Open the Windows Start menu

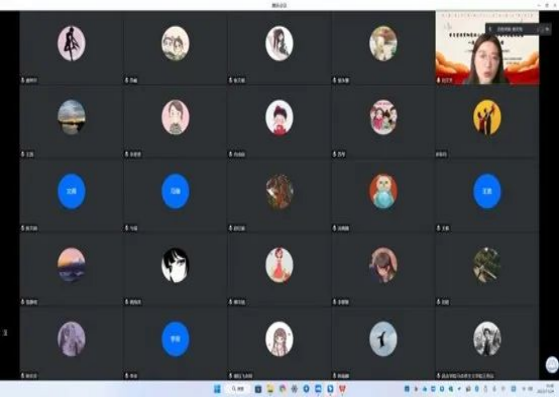tap(217, 389)
